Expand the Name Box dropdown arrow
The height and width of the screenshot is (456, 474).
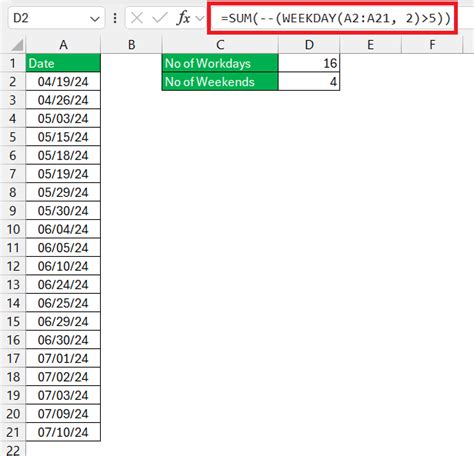(x=95, y=19)
